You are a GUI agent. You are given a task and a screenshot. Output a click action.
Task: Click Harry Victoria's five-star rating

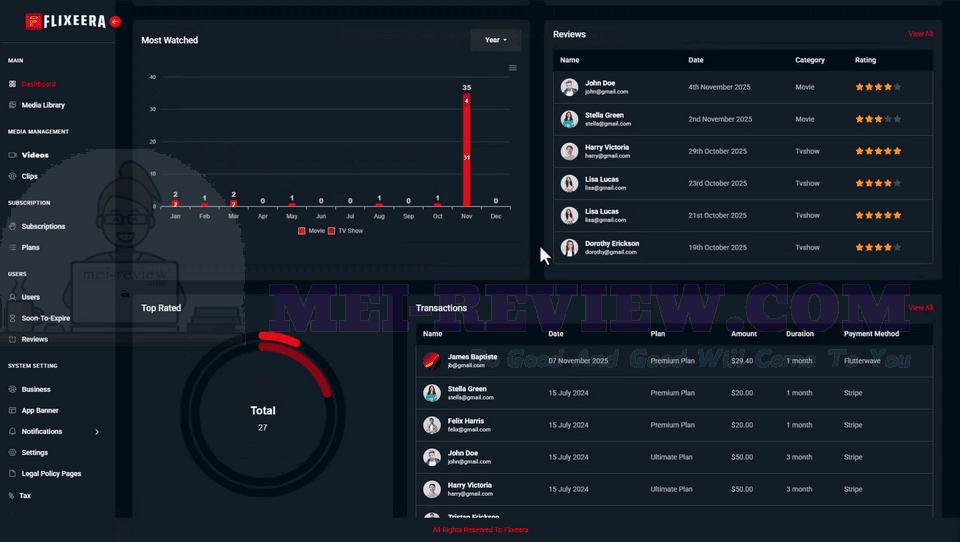pyautogui.click(x=878, y=151)
